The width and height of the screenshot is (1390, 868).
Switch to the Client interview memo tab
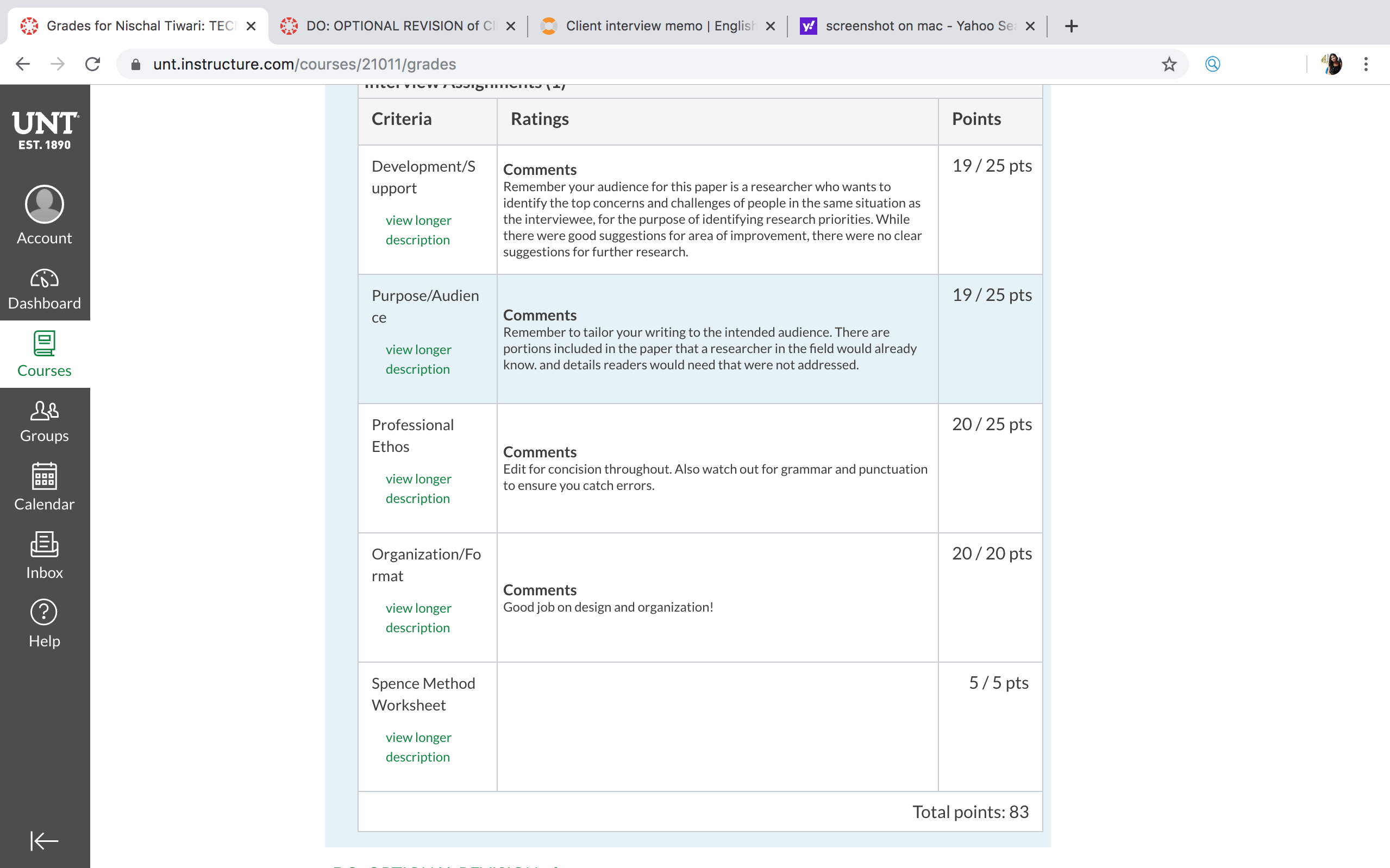(x=658, y=26)
